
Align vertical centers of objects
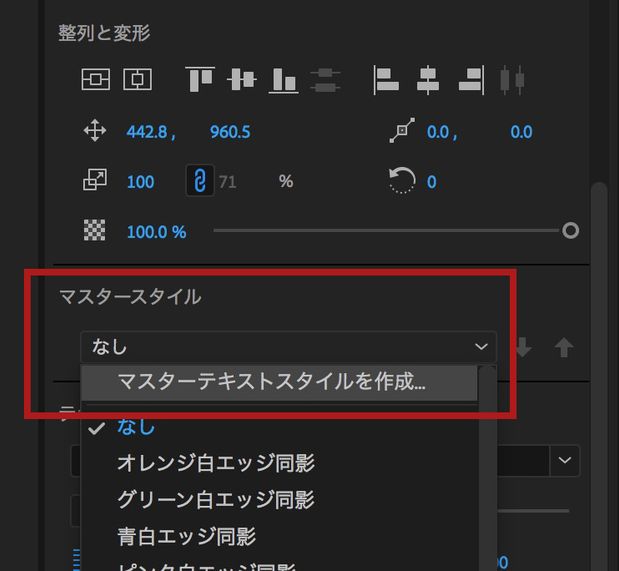(242, 79)
